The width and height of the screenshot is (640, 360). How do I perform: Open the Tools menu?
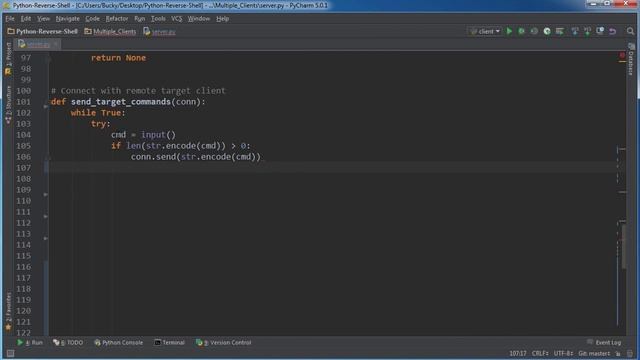pyautogui.click(x=158, y=18)
